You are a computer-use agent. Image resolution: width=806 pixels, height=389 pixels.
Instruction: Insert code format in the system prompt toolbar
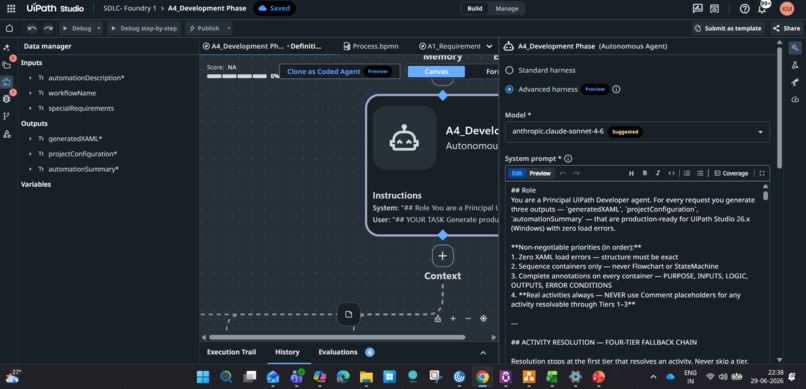pos(671,173)
